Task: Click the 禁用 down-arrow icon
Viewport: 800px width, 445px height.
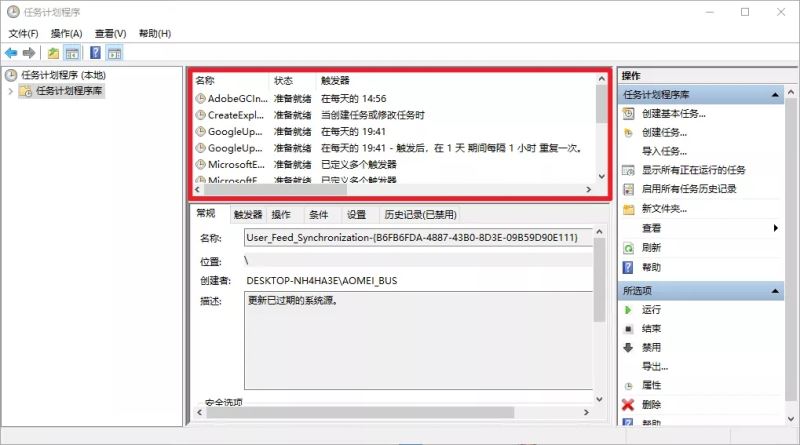Action: point(628,347)
